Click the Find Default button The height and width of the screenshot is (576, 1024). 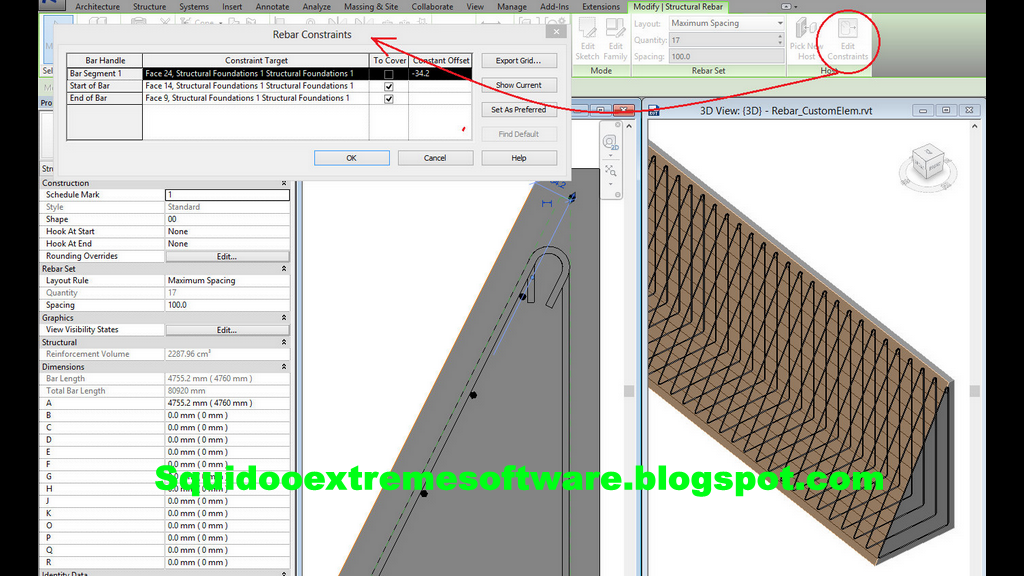[519, 134]
